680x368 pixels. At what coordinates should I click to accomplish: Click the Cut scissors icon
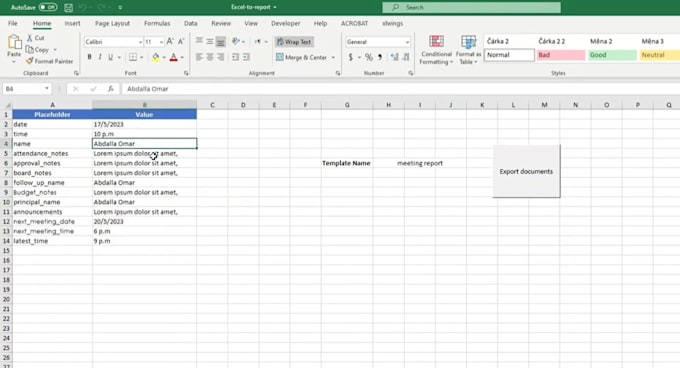click(29, 38)
